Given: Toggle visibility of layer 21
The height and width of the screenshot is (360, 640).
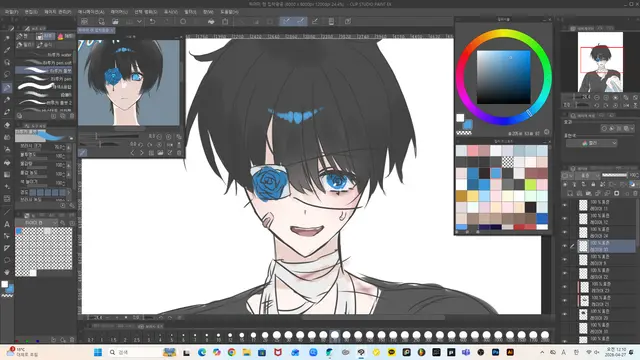Looking at the screenshot, I should 565,300.
